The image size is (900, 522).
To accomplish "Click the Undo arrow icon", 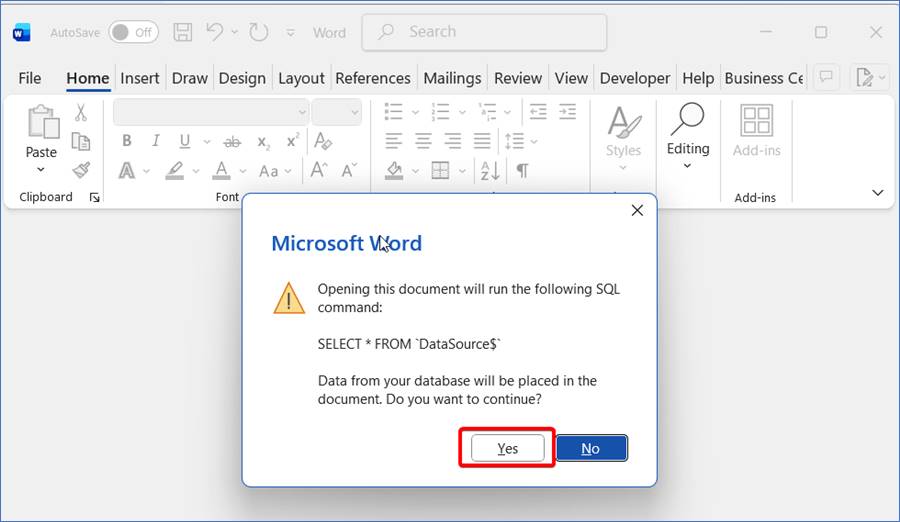I will click(215, 32).
